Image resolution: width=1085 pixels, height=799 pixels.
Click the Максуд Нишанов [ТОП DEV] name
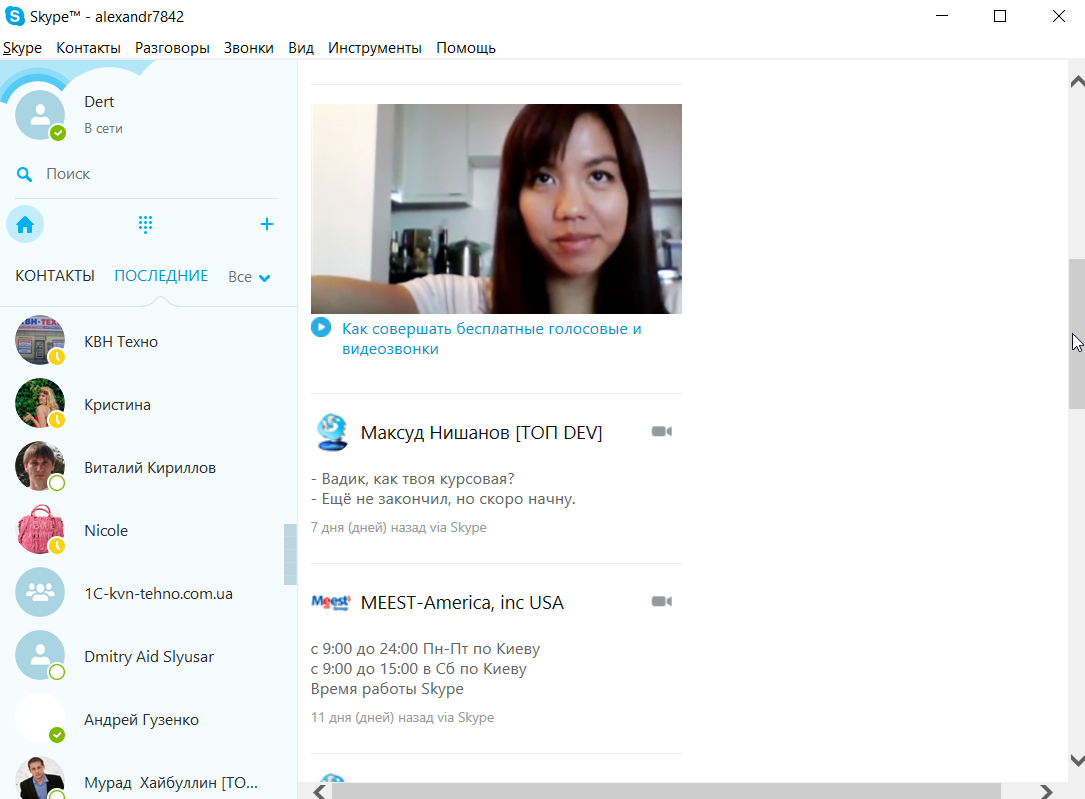(481, 432)
